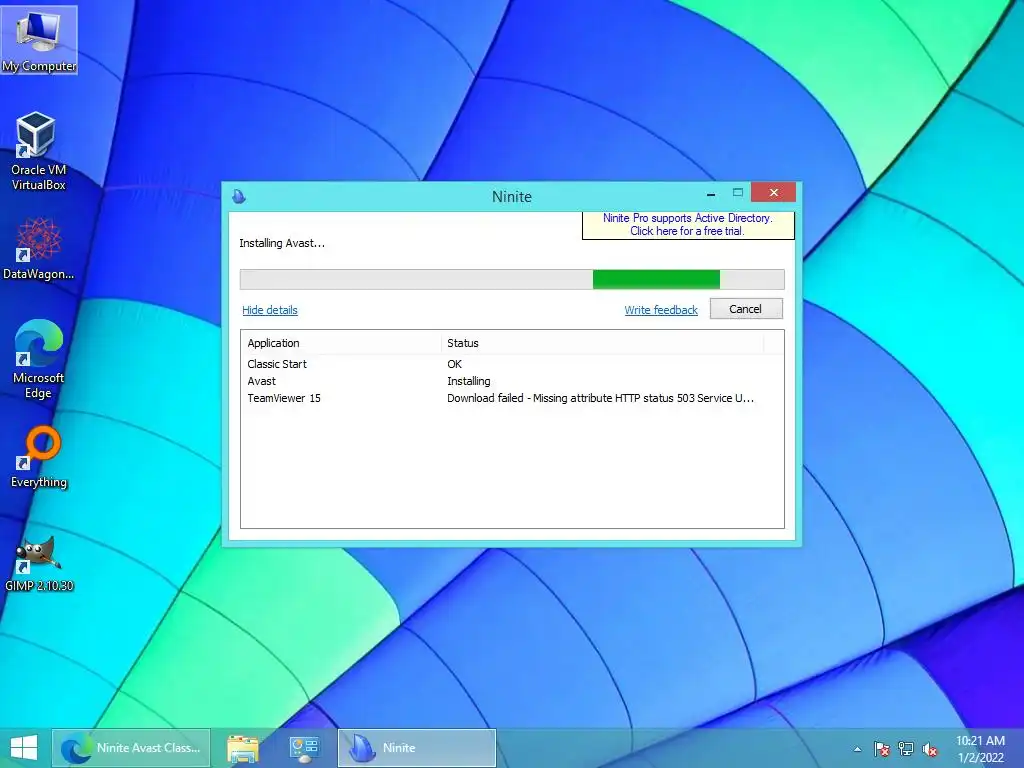
Task: Click the Status column header
Action: (602, 343)
